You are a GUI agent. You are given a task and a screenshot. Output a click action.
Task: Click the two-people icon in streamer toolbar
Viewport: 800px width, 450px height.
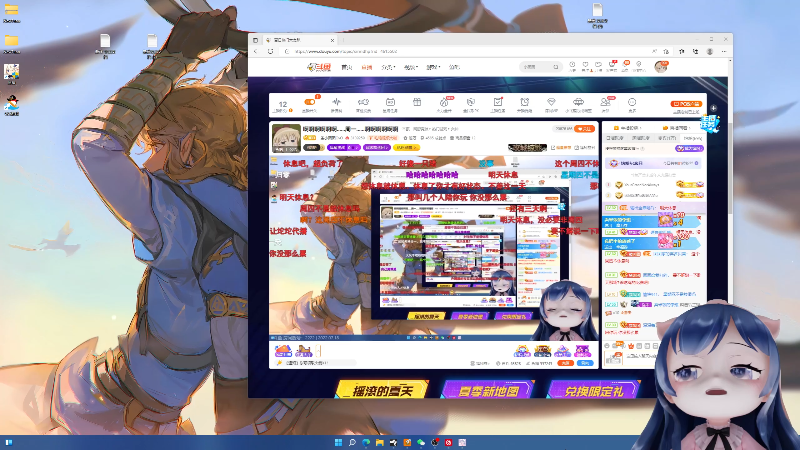coord(605,102)
